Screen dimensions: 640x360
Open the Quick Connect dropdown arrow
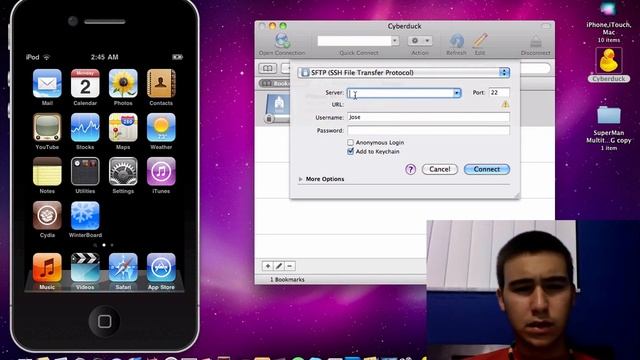[x=394, y=41]
